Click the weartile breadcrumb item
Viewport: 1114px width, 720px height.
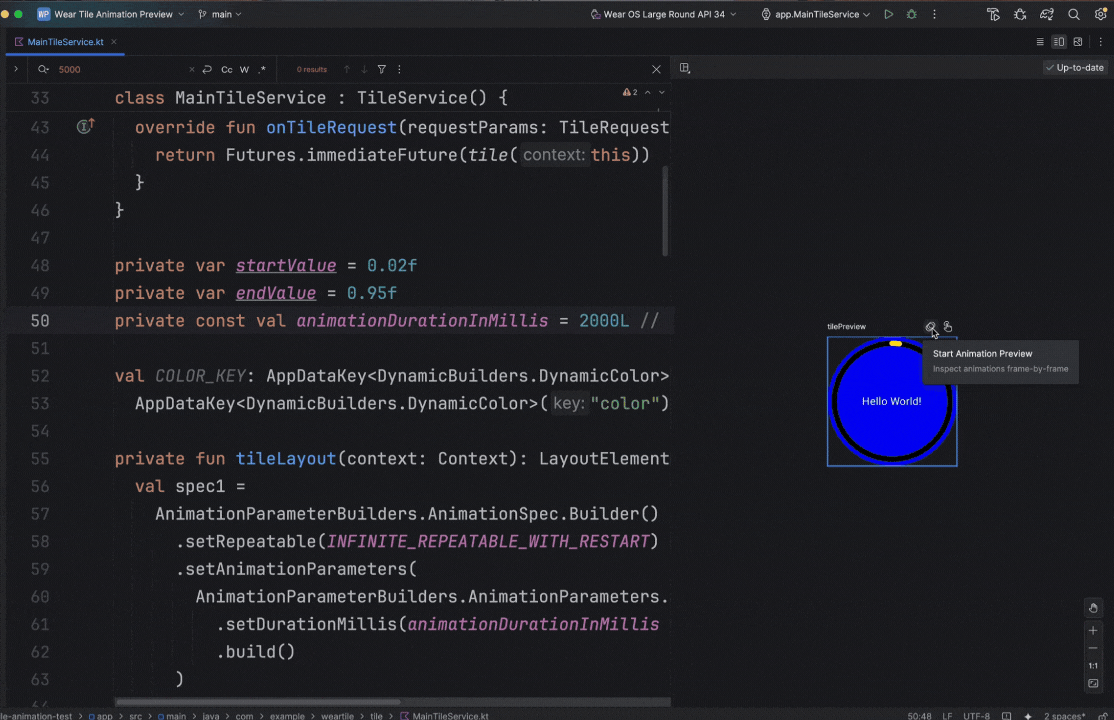tap(337, 716)
